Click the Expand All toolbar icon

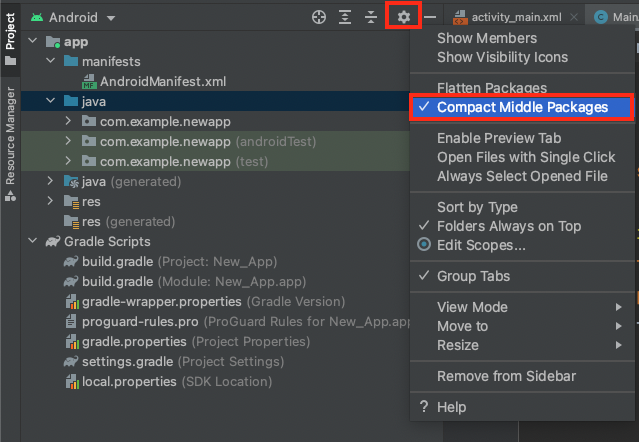click(x=345, y=17)
